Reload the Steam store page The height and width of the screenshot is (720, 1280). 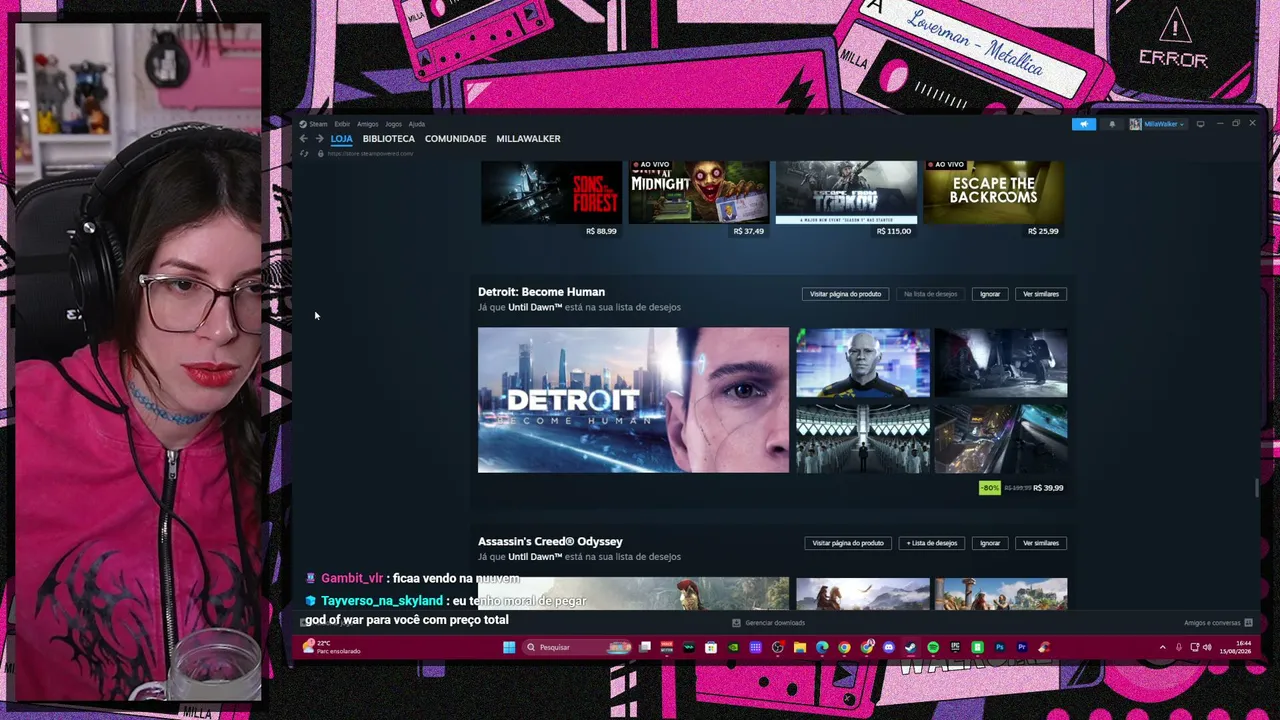pos(304,154)
